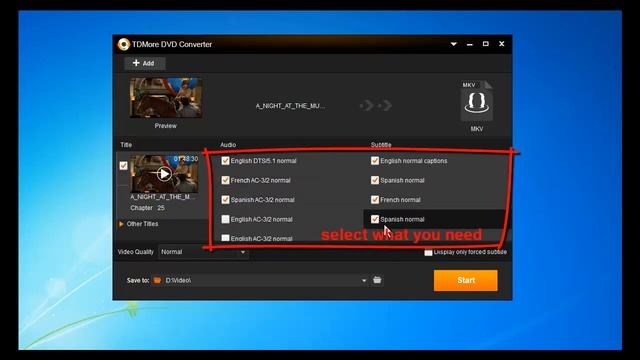Screen dimensions: 640x360
Task: Open the title bar dropdown menu arrow
Action: click(x=453, y=44)
